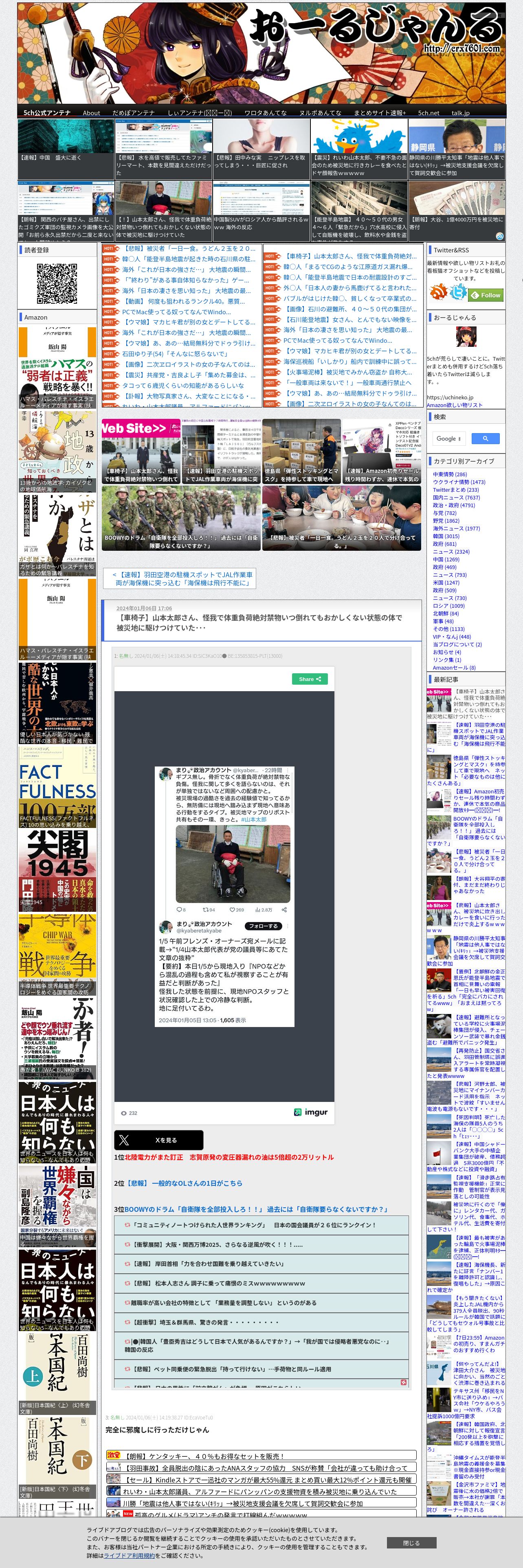Open the 半導体戦争 book ad
This screenshot has width=523, height=1568.
[57, 955]
